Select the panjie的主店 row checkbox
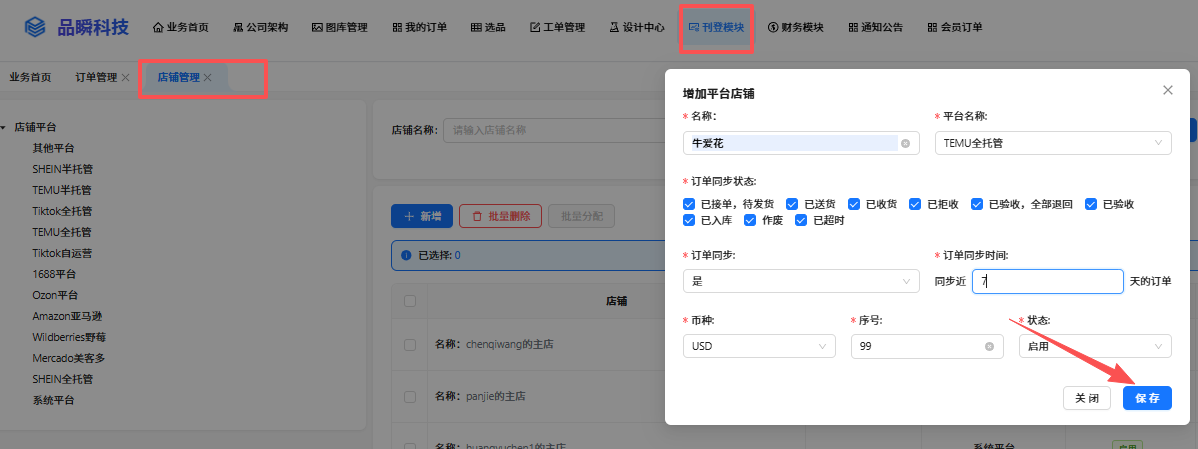 410,396
